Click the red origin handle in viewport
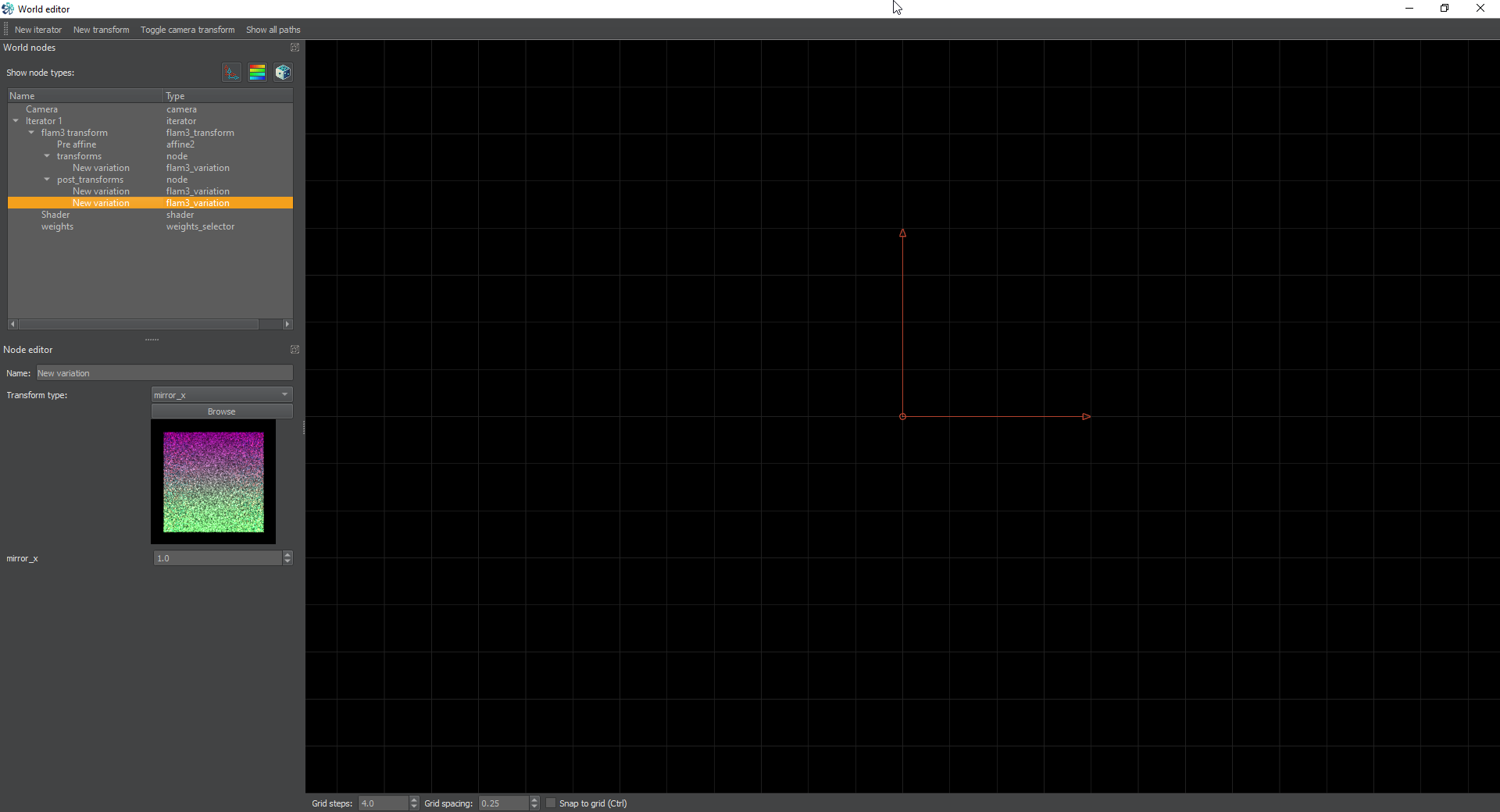The width and height of the screenshot is (1500, 812). click(902, 417)
